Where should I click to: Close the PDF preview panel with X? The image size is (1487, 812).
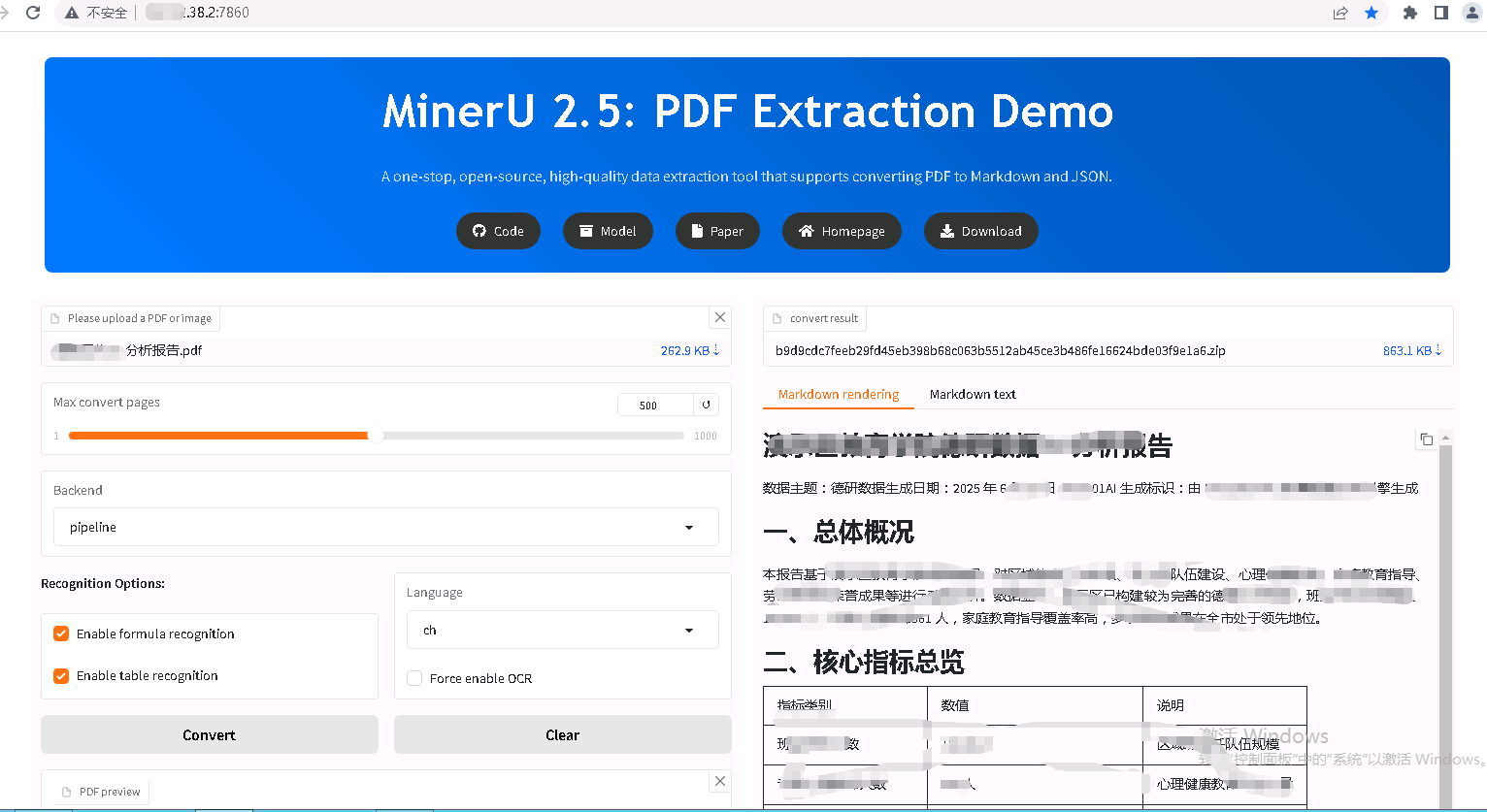720,781
